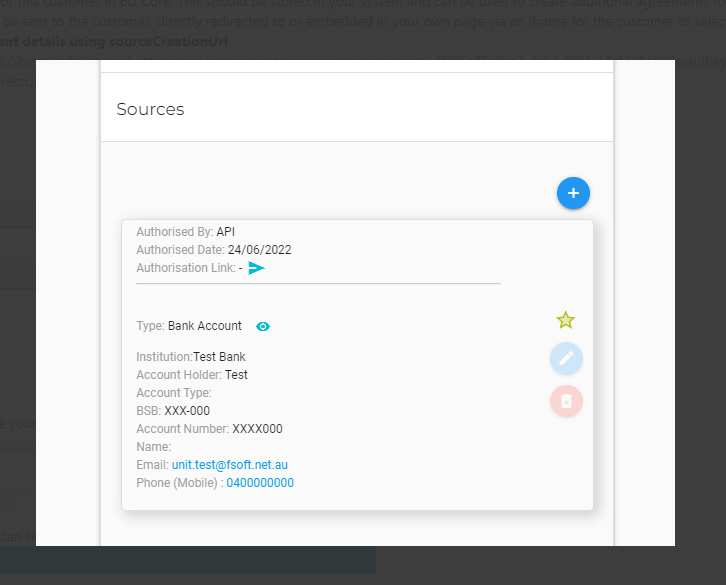The width and height of the screenshot is (726, 585).
Task: Send the authorisation link arrow icon
Action: [257, 268]
